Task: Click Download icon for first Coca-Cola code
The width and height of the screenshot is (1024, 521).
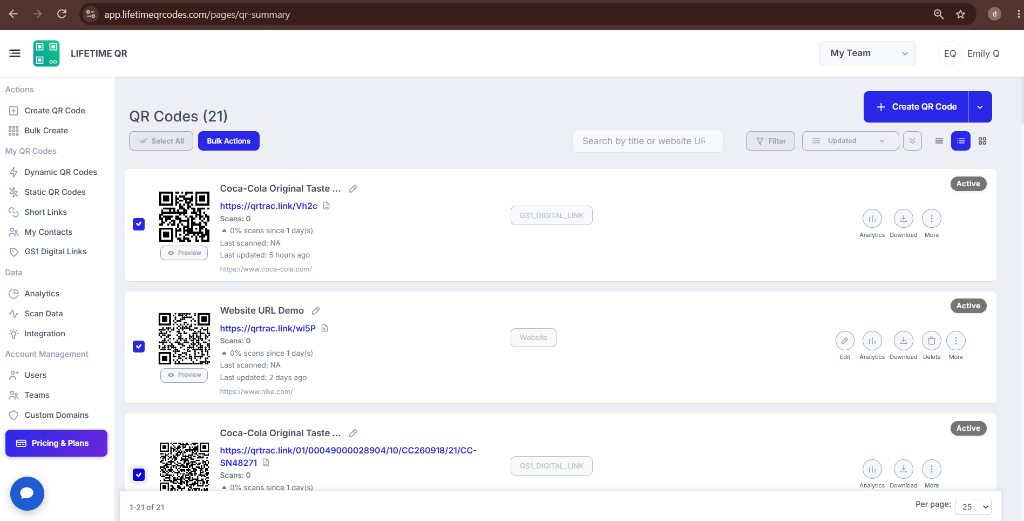Action: 903,218
